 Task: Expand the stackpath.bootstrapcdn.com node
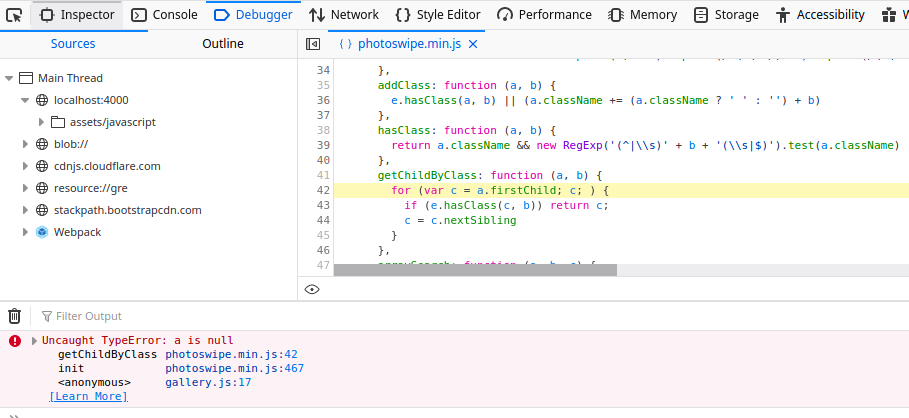coord(25,210)
